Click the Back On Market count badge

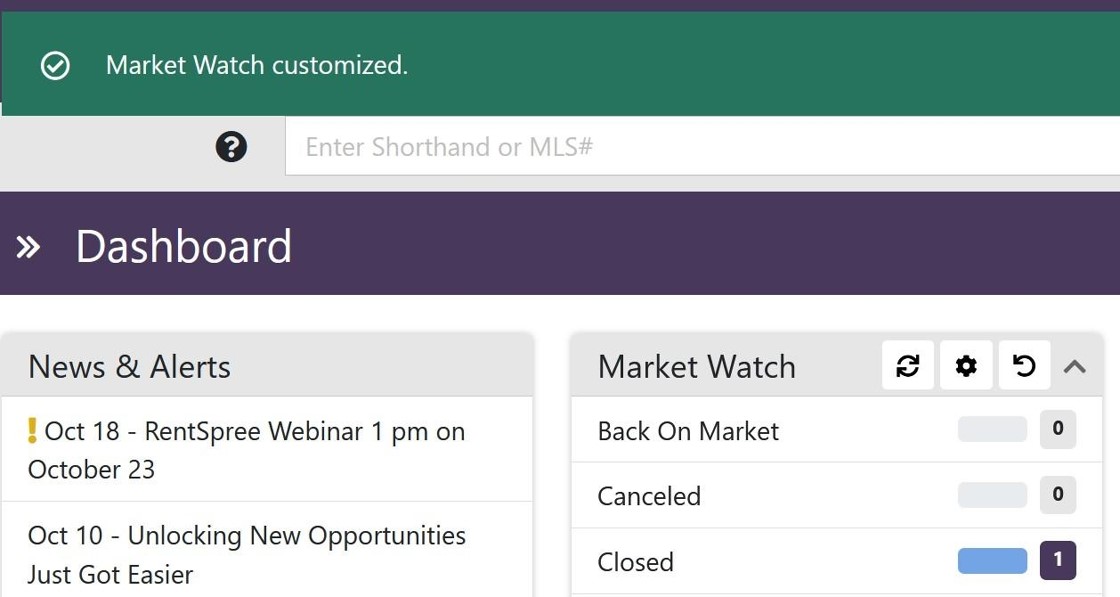coord(1058,429)
